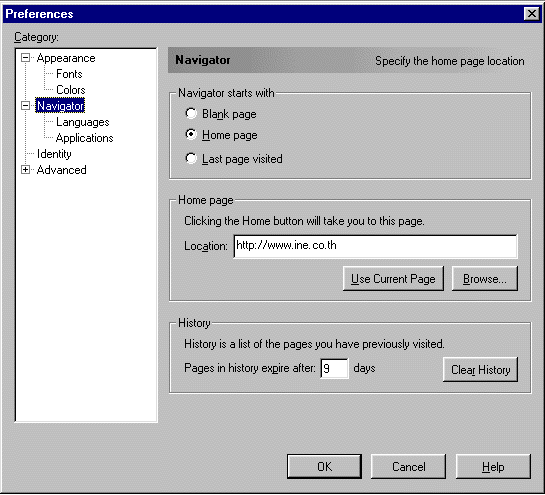The image size is (545, 495).
Task: Open the Colors category
Action: click(71, 90)
